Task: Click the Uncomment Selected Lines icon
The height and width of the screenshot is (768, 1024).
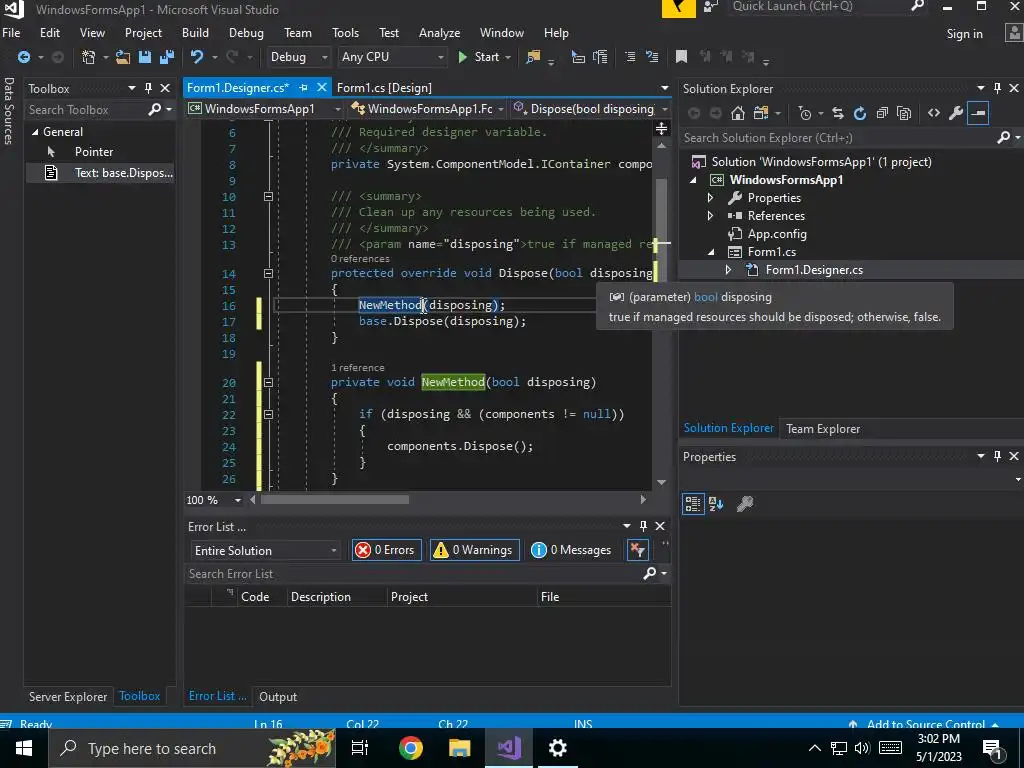Action: pyautogui.click(x=652, y=57)
